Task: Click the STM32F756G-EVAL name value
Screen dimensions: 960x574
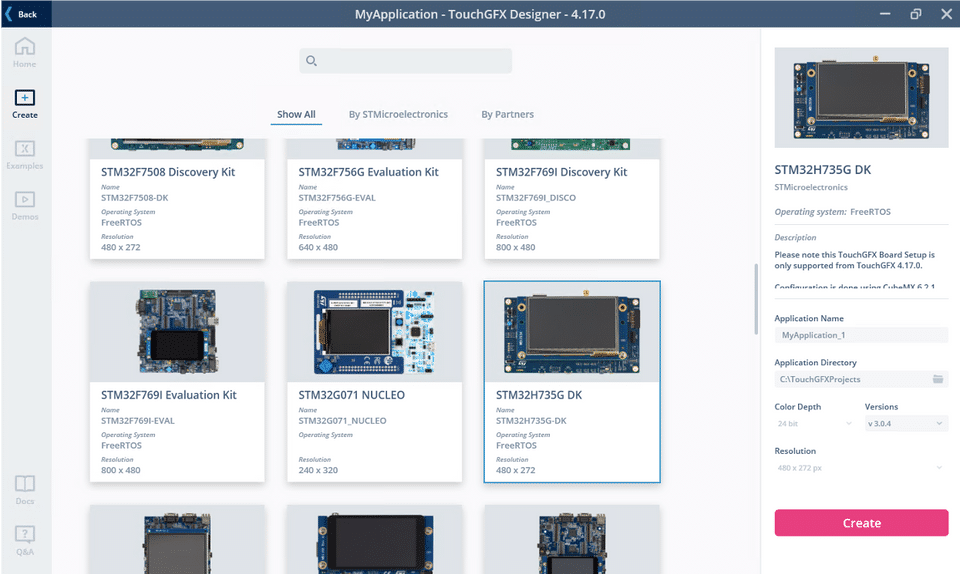Action: point(337,198)
